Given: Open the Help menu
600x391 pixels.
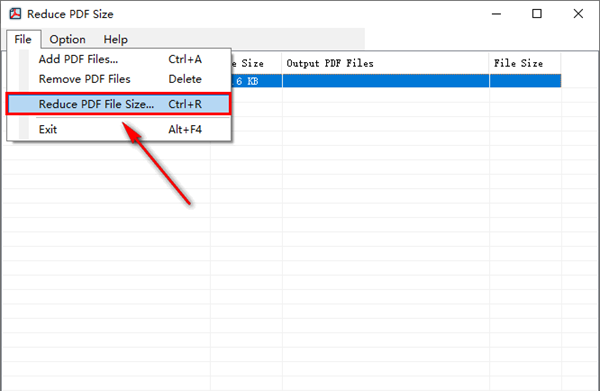Looking at the screenshot, I should [116, 39].
